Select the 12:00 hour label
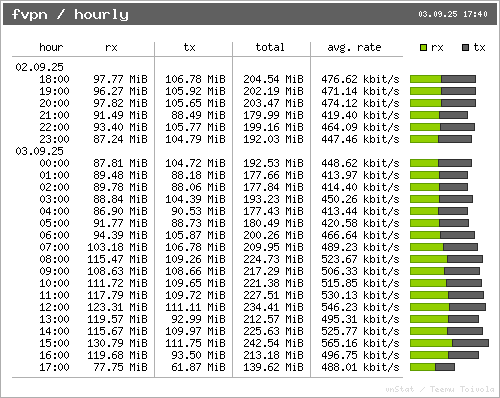This screenshot has width=500, height=398. pos(54,307)
